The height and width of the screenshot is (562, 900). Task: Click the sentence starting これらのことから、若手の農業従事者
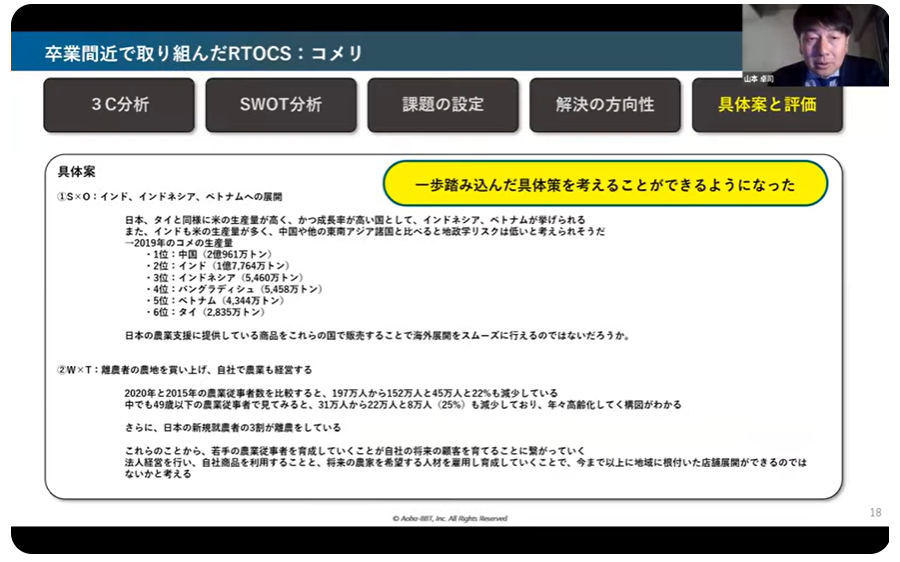pos(355,451)
